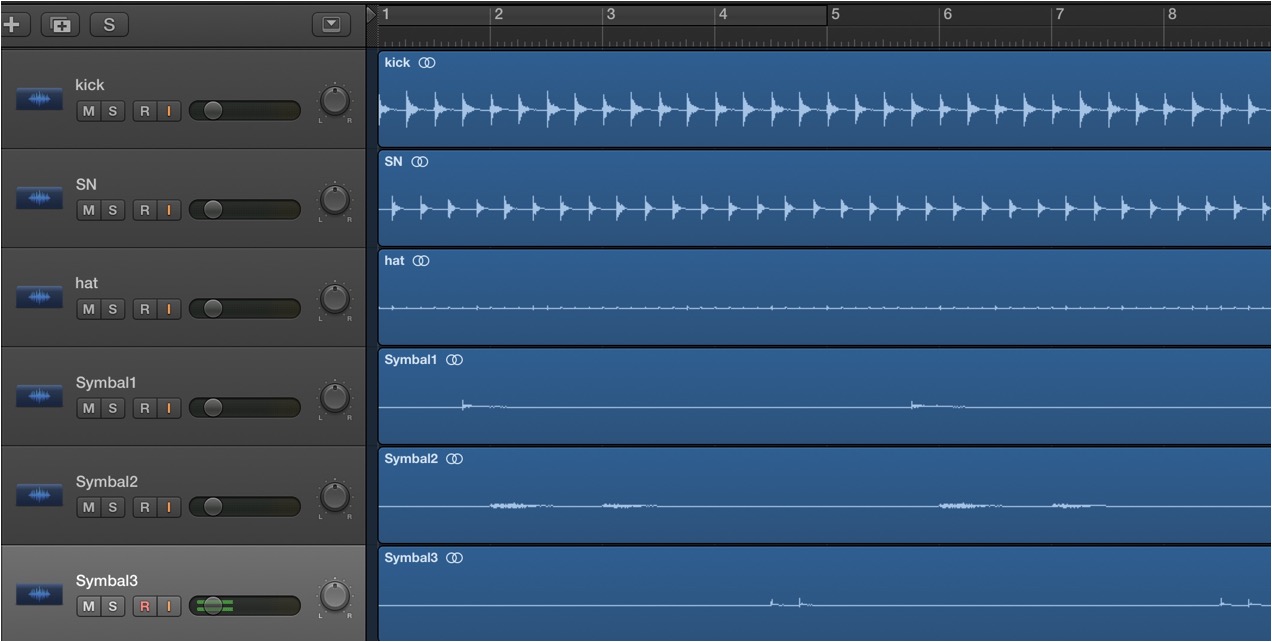
Task: Record-enable the kick track
Action: [x=145, y=111]
